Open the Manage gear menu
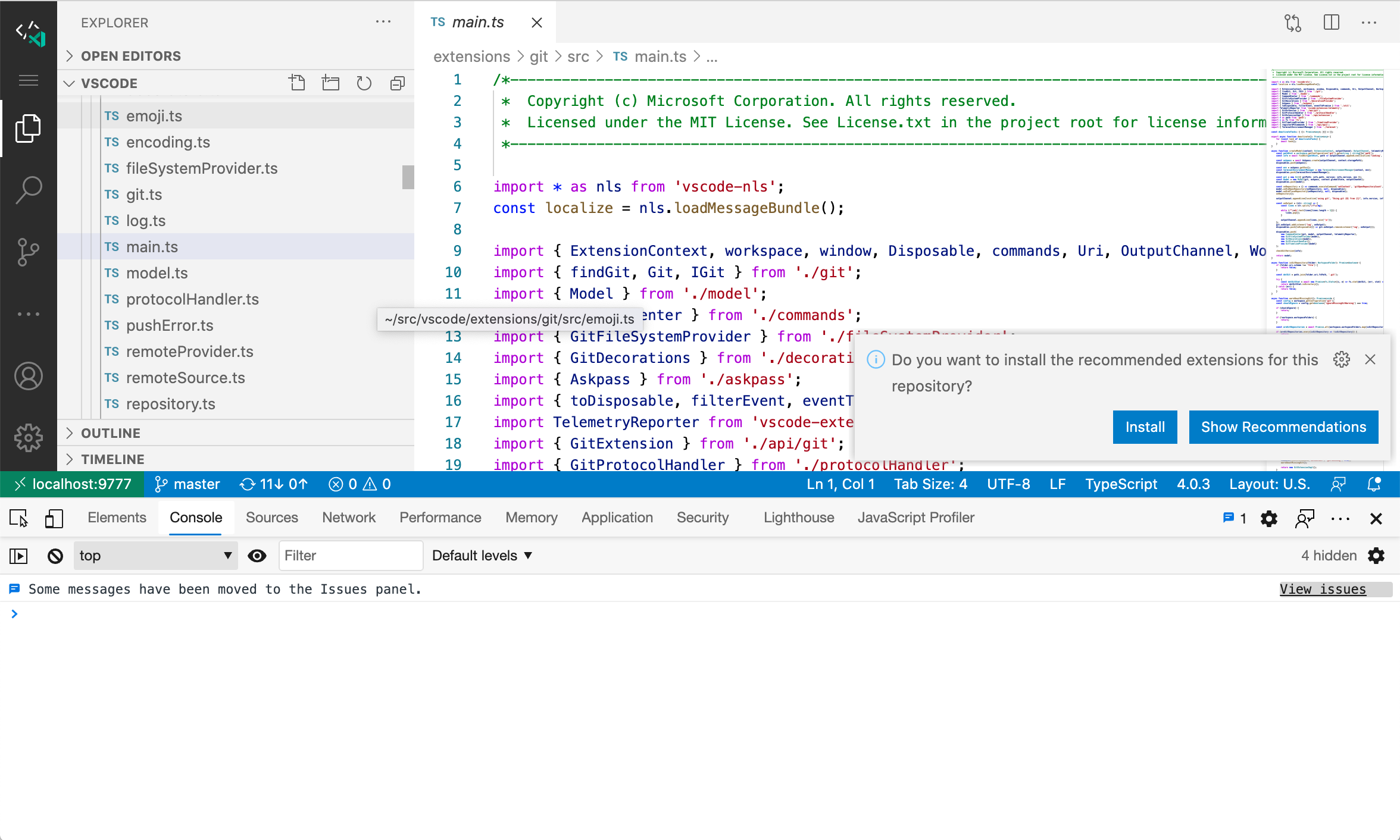 coord(28,438)
